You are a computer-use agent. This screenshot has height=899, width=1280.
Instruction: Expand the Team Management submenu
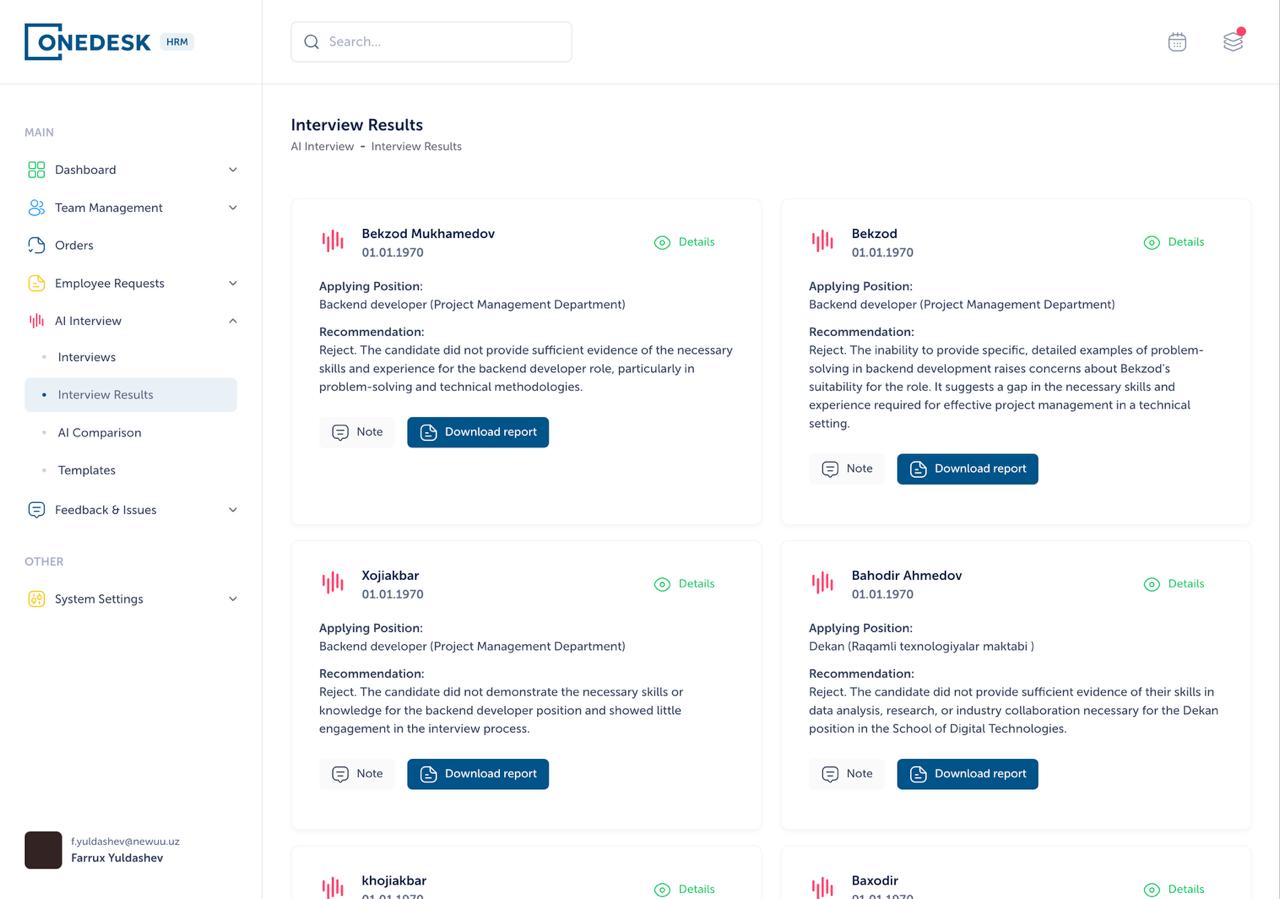pos(233,208)
